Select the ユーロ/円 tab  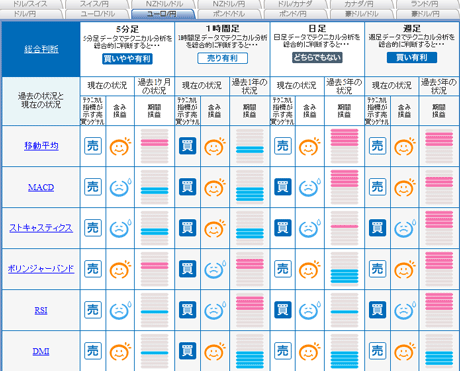pos(163,14)
